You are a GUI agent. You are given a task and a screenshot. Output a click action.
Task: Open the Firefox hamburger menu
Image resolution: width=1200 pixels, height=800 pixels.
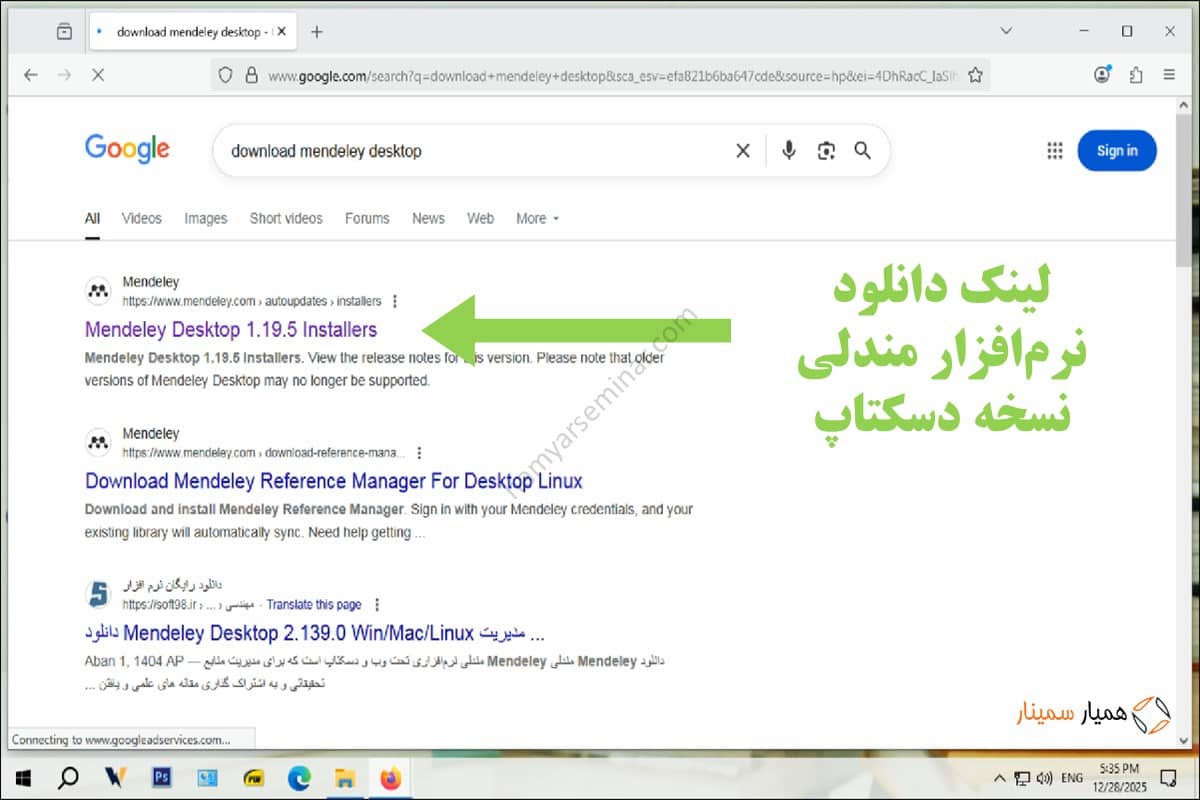pyautogui.click(x=1169, y=75)
